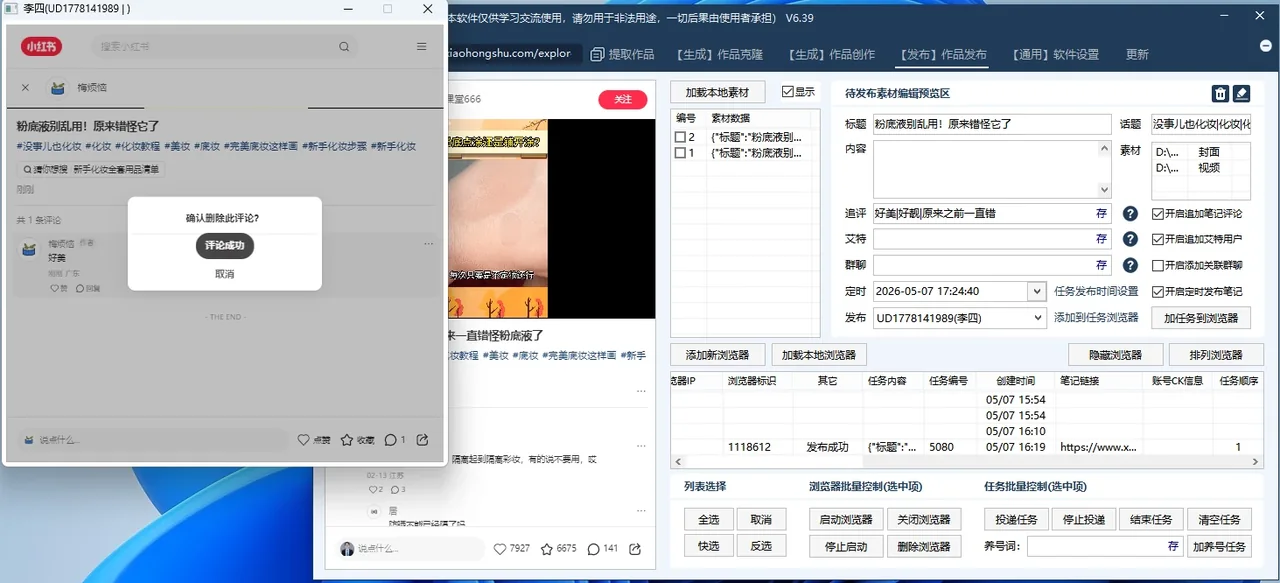Toggle 开启定时发布笔记 checkbox

point(1158,292)
